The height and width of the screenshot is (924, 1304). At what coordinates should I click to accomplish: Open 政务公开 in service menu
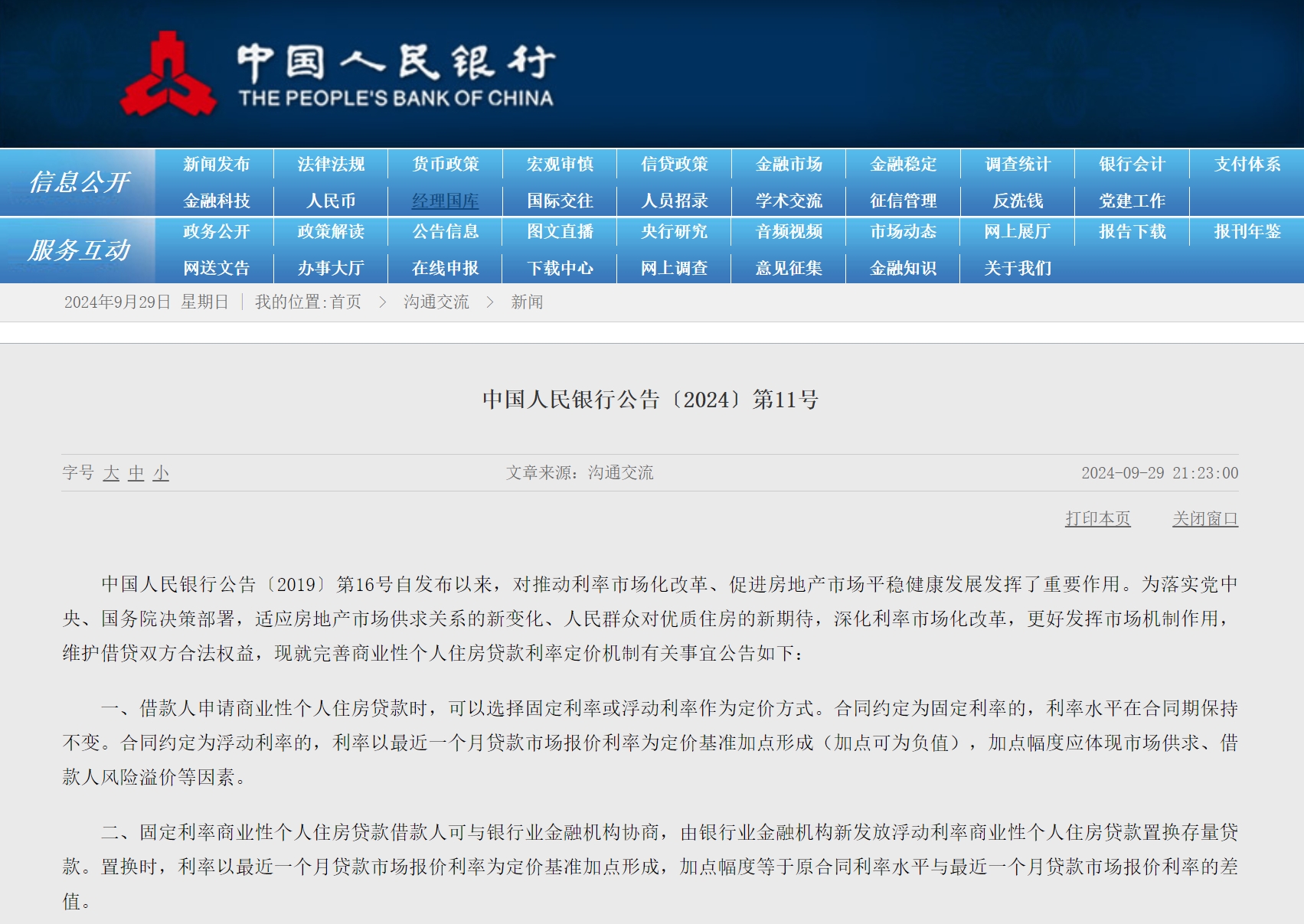pos(217,232)
